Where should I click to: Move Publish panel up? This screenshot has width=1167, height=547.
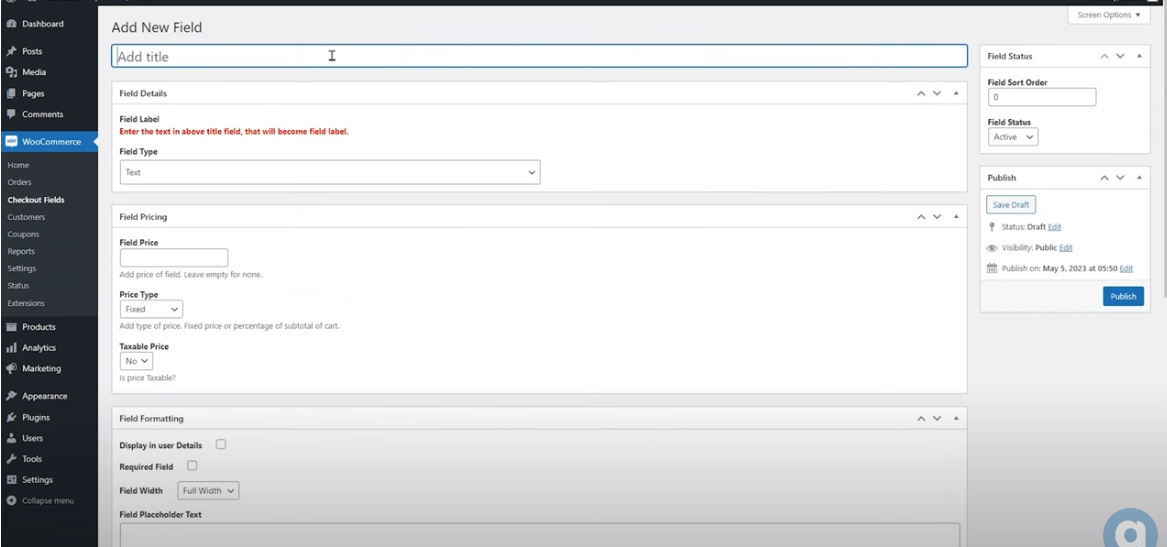tap(1104, 178)
